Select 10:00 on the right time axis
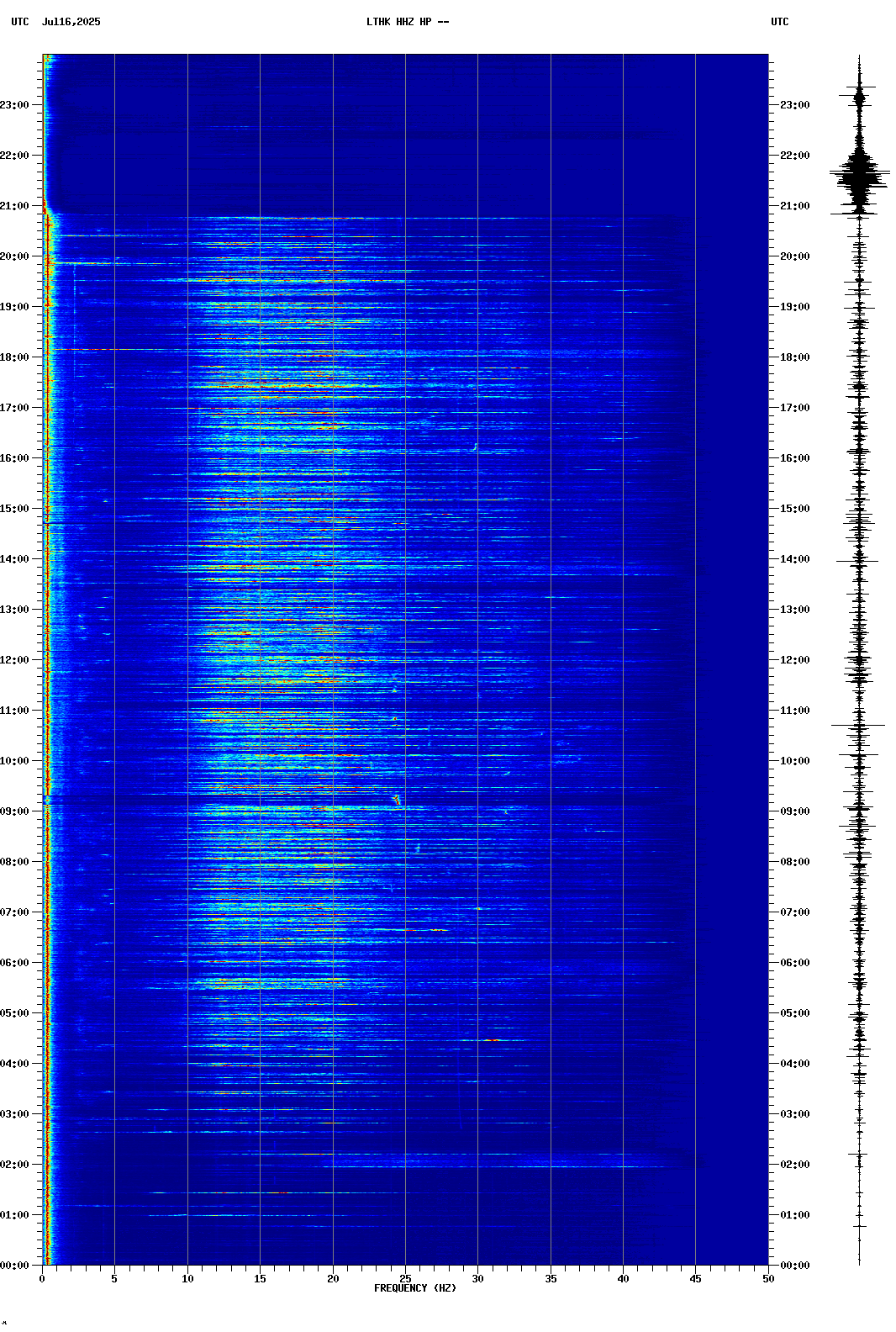Screen dimensions: 896x1332 pyautogui.click(x=795, y=761)
